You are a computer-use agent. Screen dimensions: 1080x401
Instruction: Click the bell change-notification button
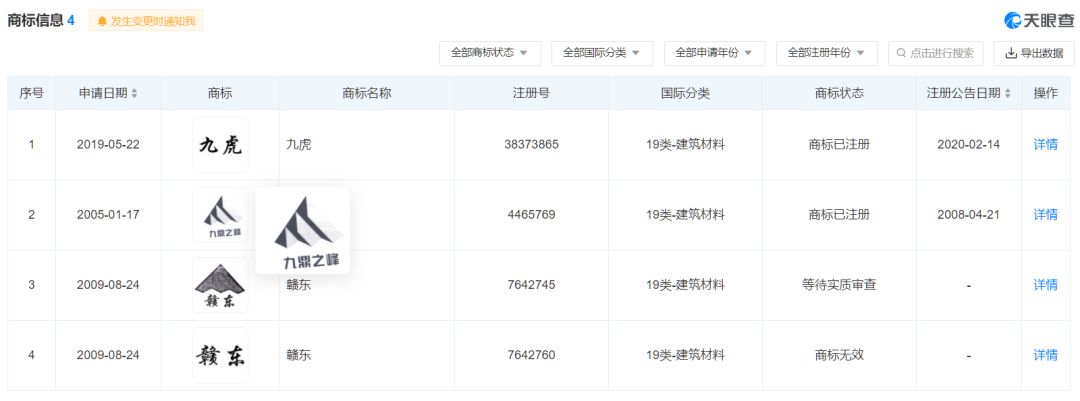click(x=146, y=21)
